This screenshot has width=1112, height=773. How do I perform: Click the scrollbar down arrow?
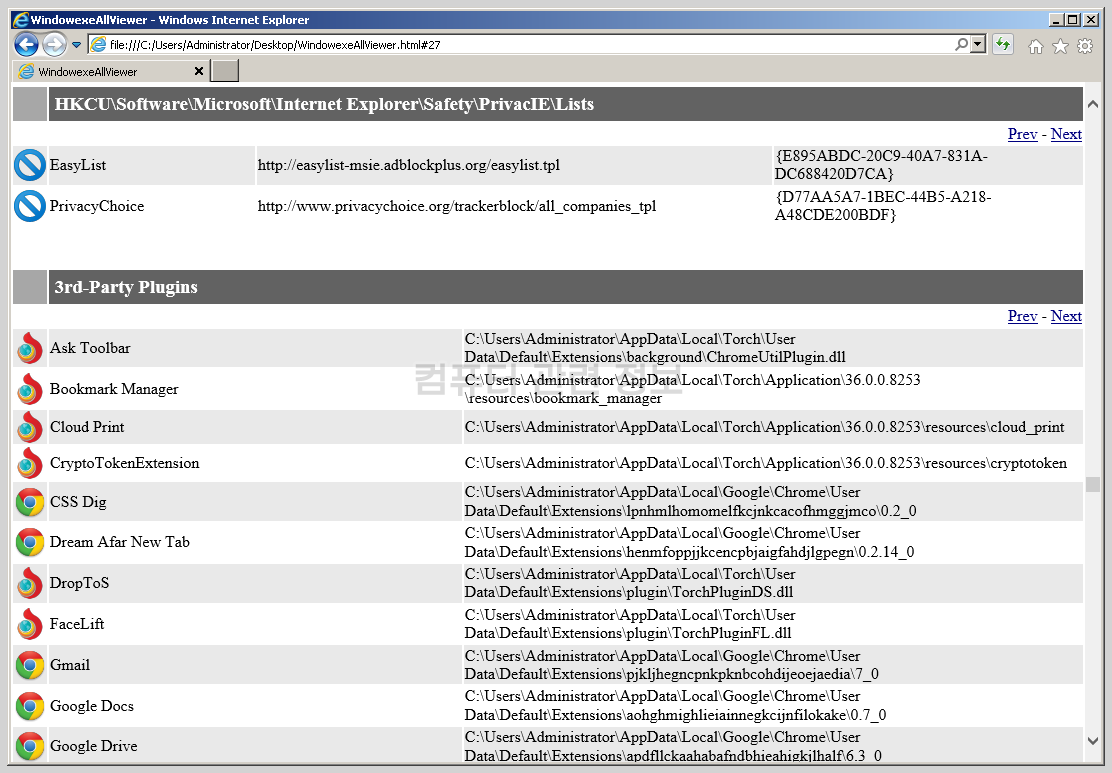coord(1093,741)
